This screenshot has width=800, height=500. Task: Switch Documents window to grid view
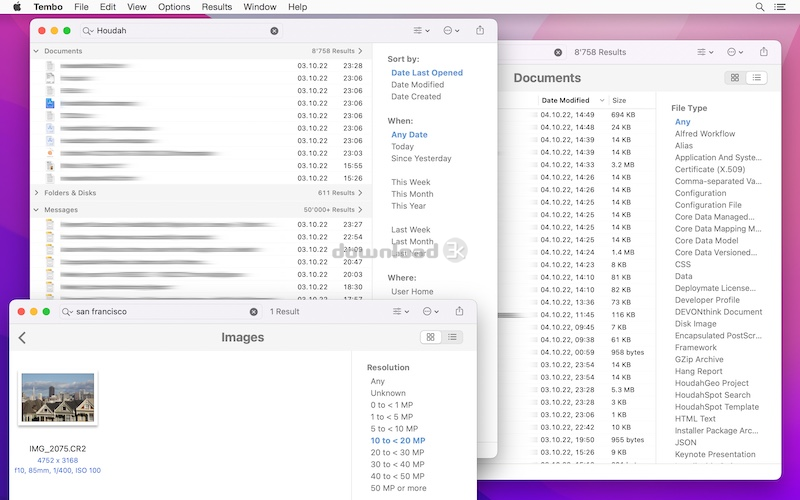(735, 78)
